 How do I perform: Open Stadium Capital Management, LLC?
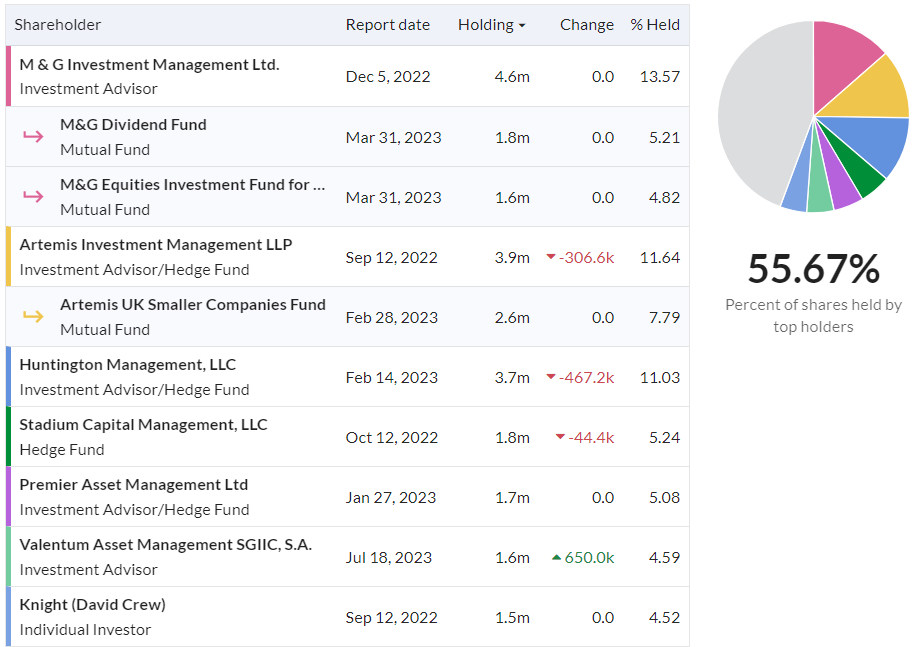[143, 425]
